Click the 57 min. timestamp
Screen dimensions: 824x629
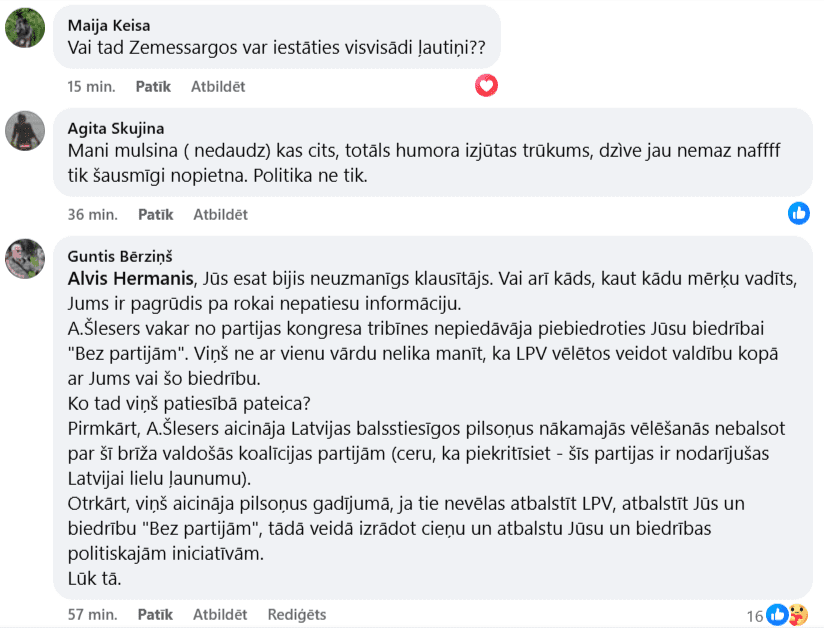click(x=92, y=615)
